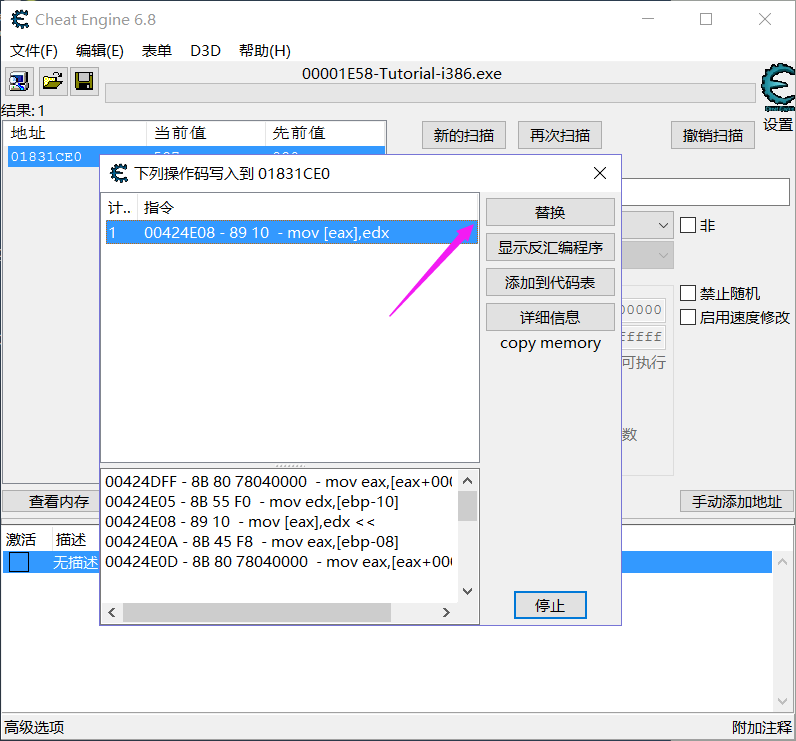Click the scroll left arrow in disassembly pane
The image size is (796, 741).
112,613
